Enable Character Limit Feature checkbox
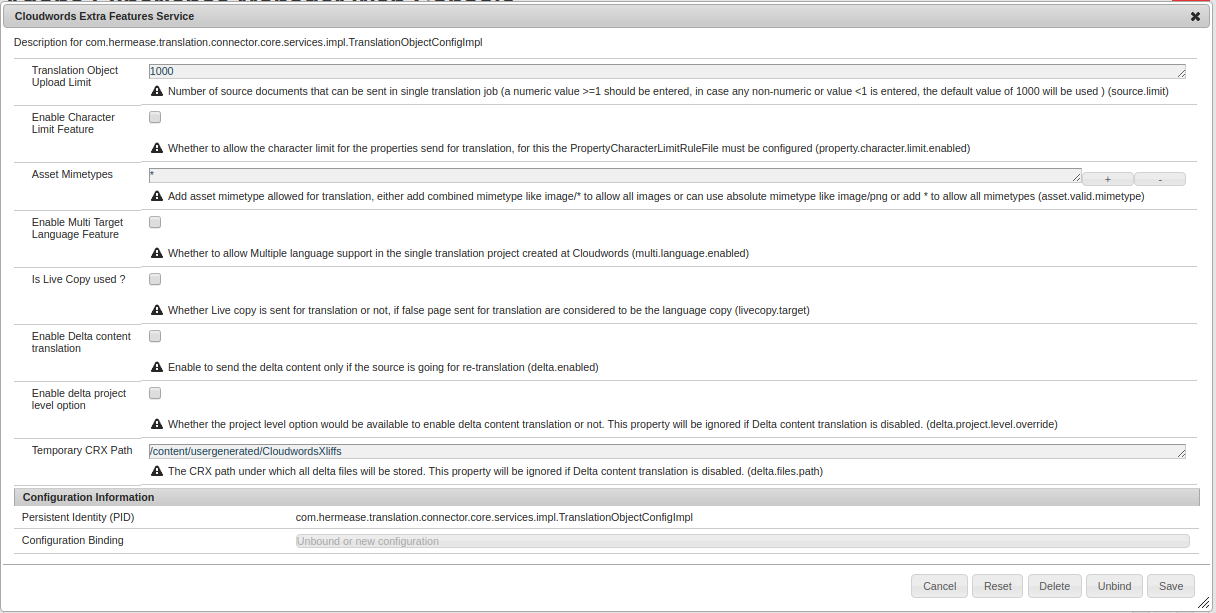 155,117
